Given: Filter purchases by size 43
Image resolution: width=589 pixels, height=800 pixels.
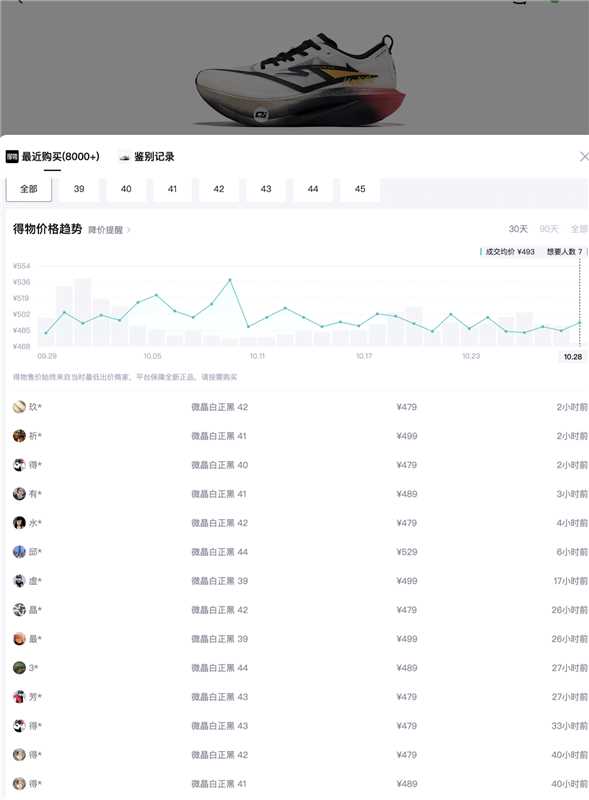Looking at the screenshot, I should (x=266, y=189).
